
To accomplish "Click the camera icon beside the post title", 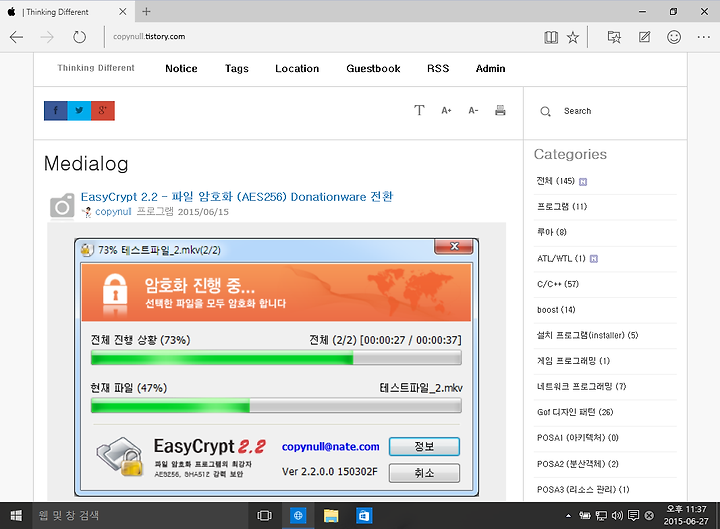I will pyautogui.click(x=62, y=205).
